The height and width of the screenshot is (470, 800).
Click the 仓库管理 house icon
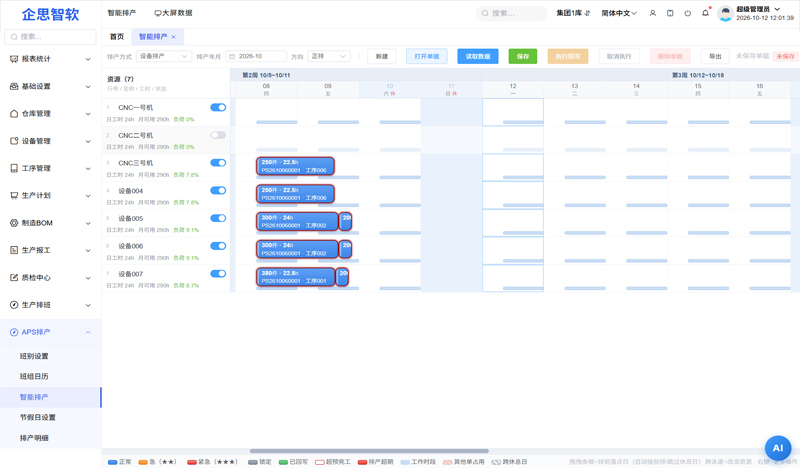14,113
